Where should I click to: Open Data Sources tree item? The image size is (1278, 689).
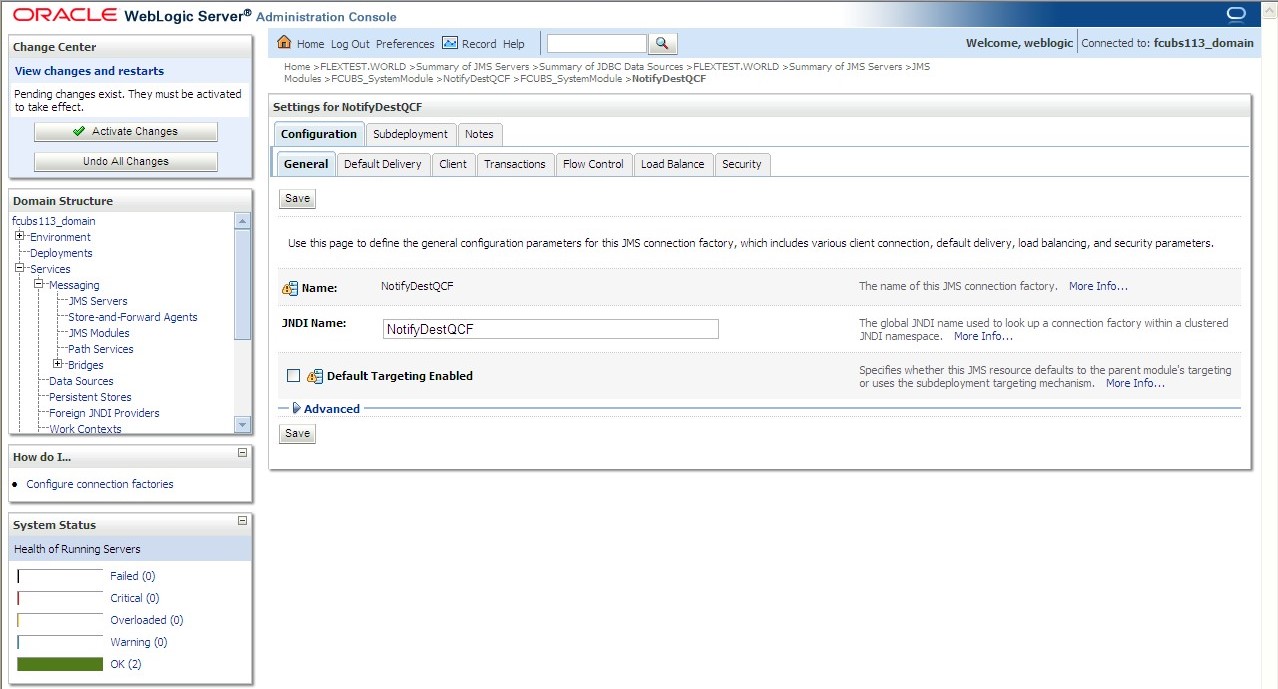[x=81, y=381]
